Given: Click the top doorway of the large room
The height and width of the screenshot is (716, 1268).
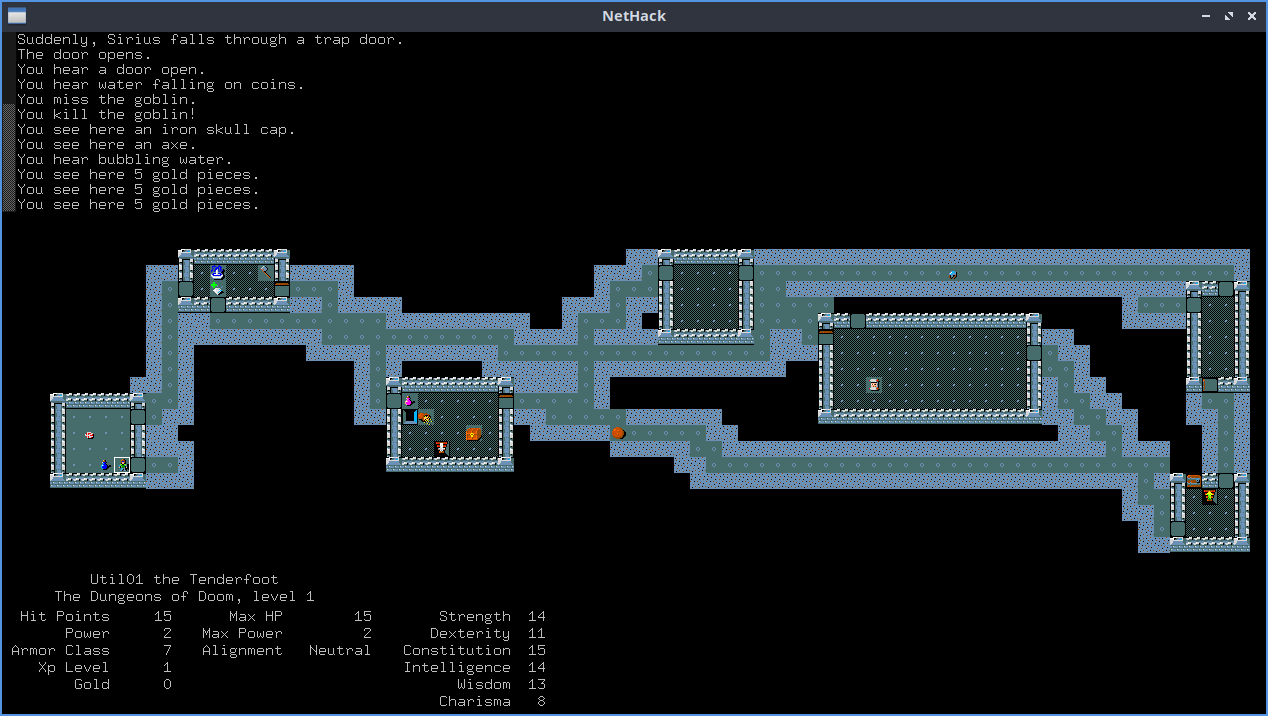Looking at the screenshot, I should coord(858,321).
